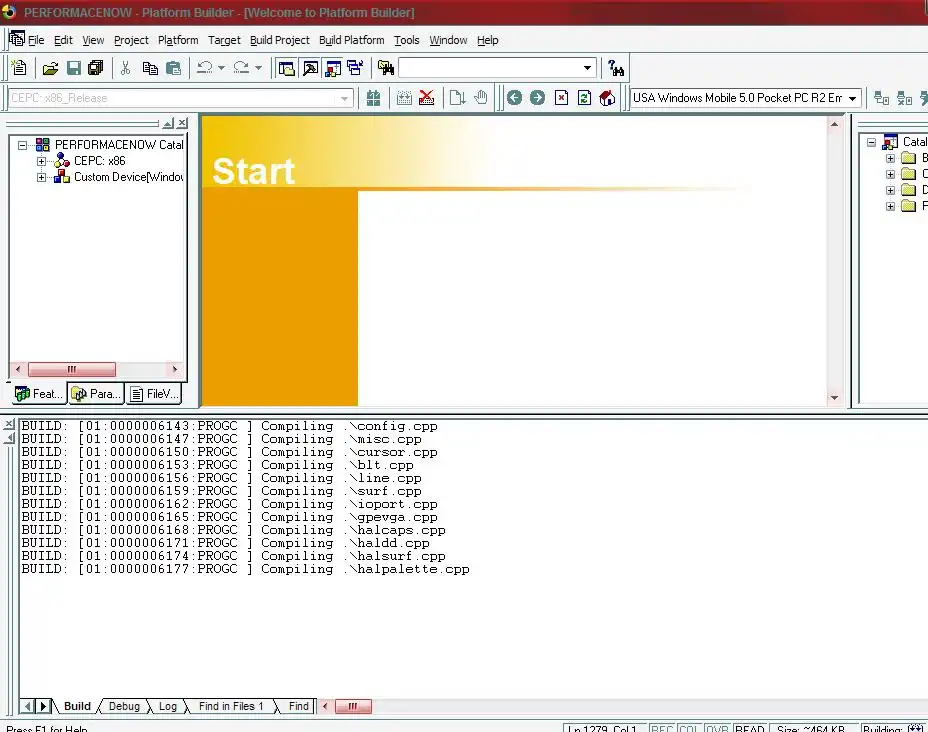Open the Build Platform menu
The image size is (928, 732).
tap(352, 40)
